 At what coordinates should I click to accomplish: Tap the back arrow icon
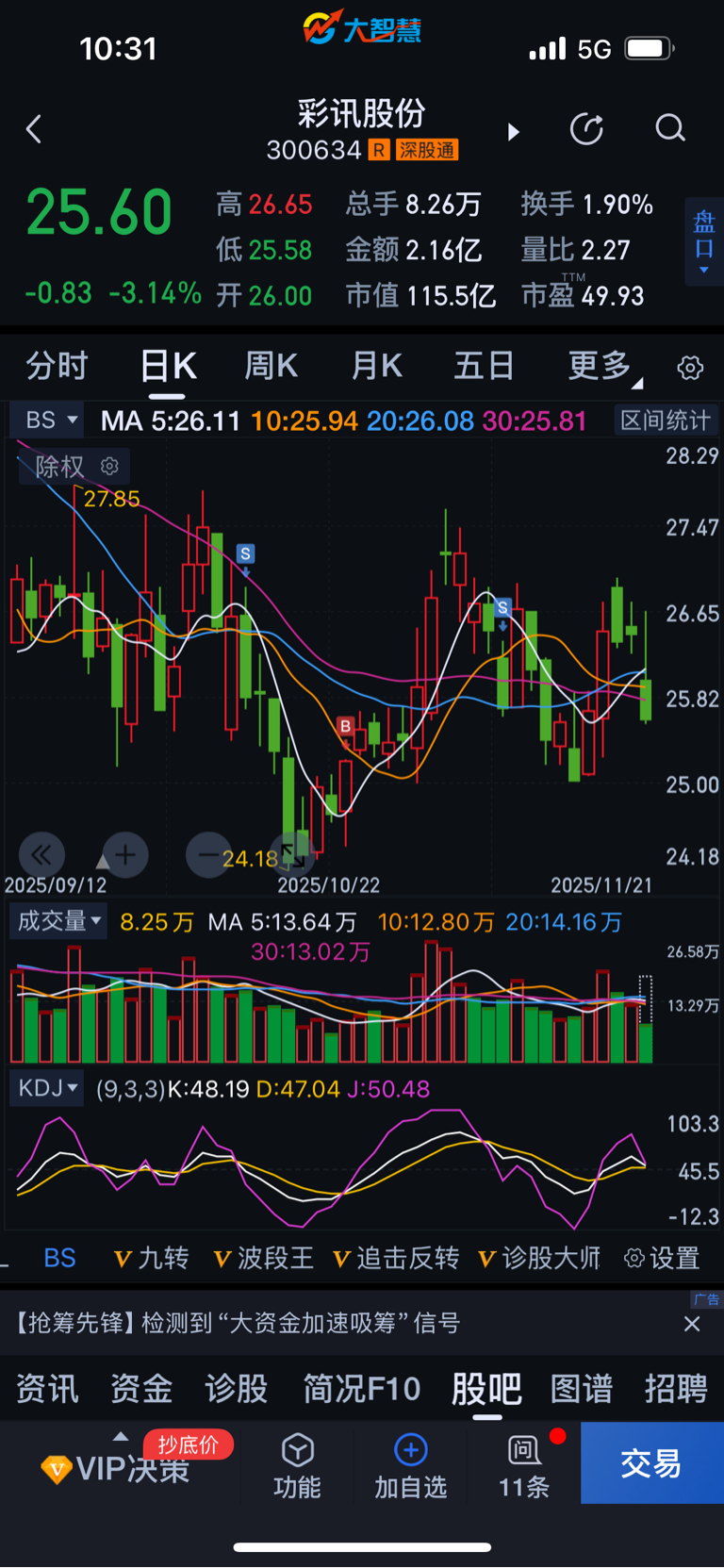tap(34, 129)
